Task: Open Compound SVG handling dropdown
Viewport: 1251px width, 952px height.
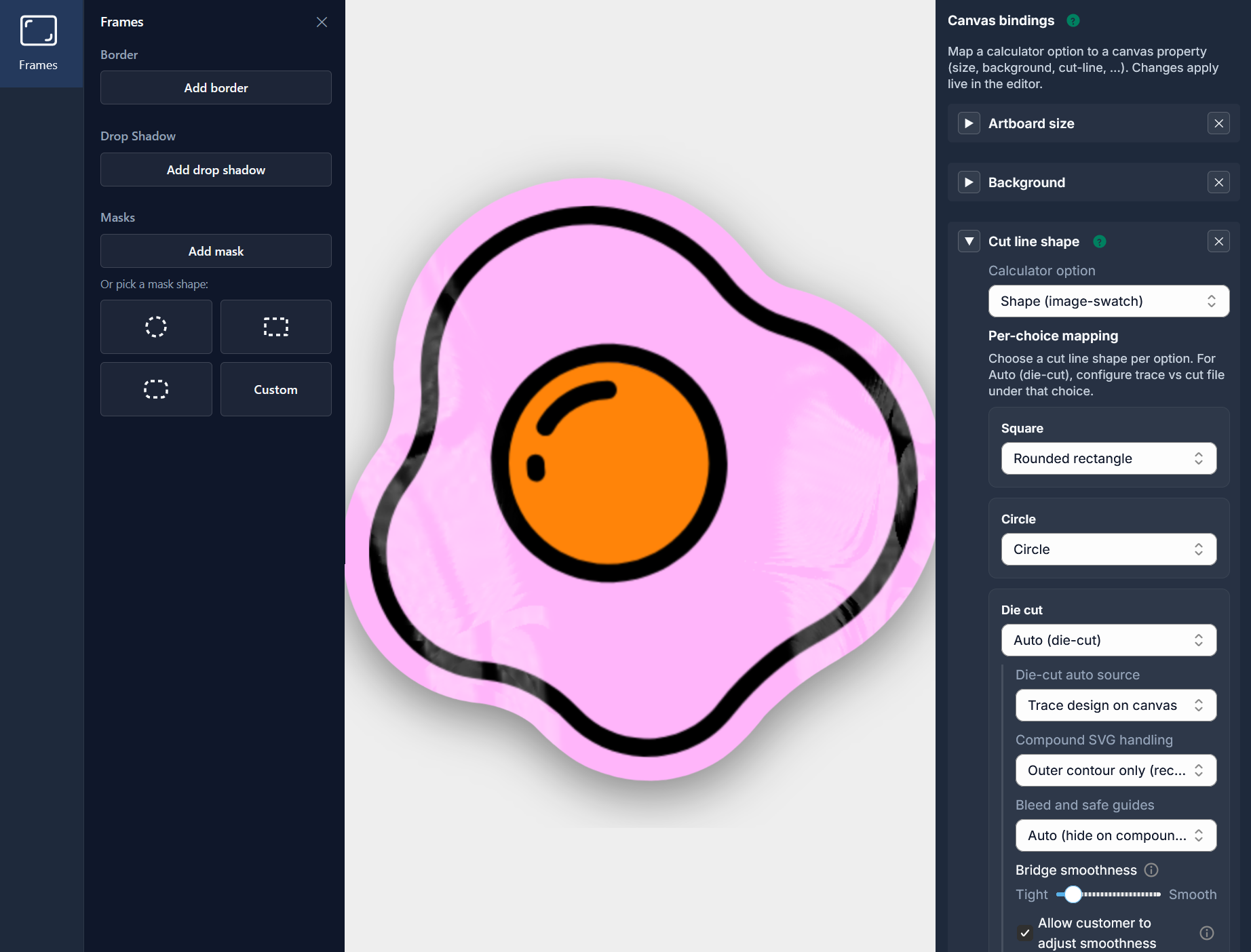Action: tap(1116, 770)
